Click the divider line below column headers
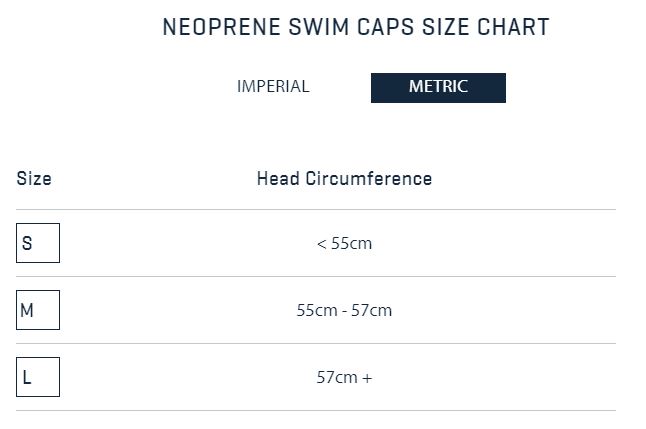This screenshot has height=429, width=646. [316, 209]
